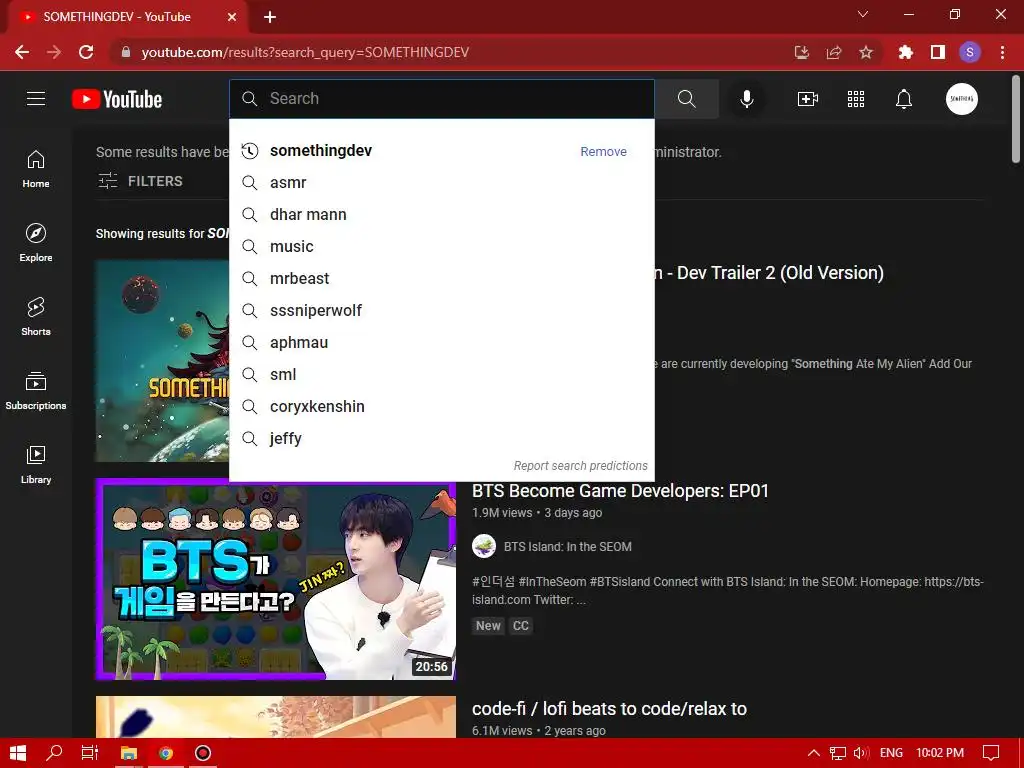Image resolution: width=1024 pixels, height=768 pixels.
Task: Click the share page icon in address bar
Action: (833, 52)
